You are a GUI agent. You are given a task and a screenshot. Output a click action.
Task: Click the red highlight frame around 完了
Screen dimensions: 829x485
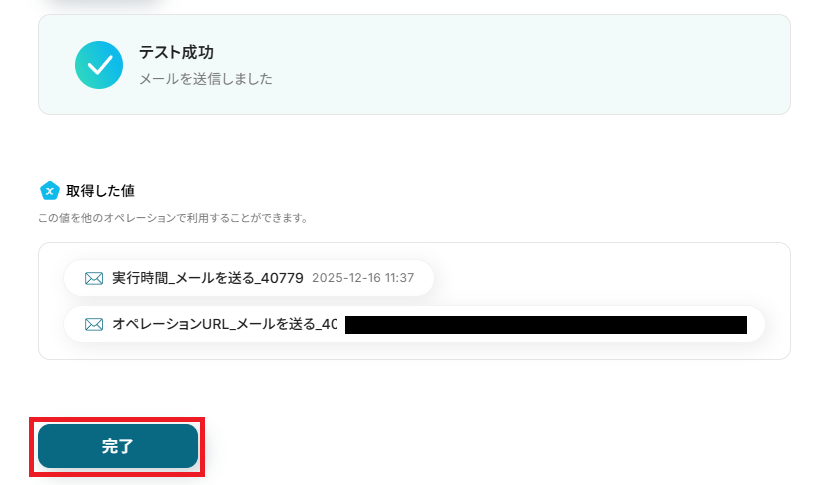click(117, 419)
